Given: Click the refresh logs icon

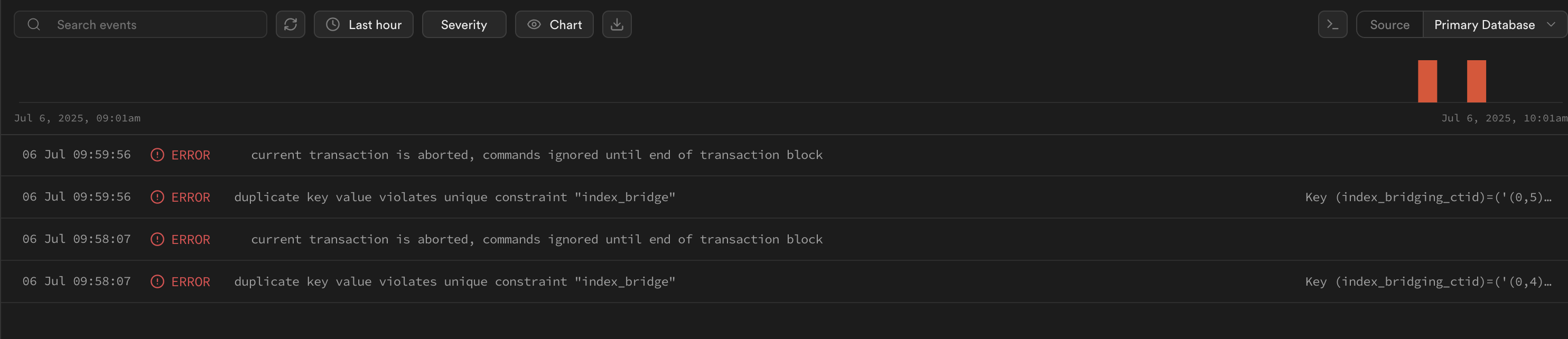Looking at the screenshot, I should pyautogui.click(x=291, y=24).
